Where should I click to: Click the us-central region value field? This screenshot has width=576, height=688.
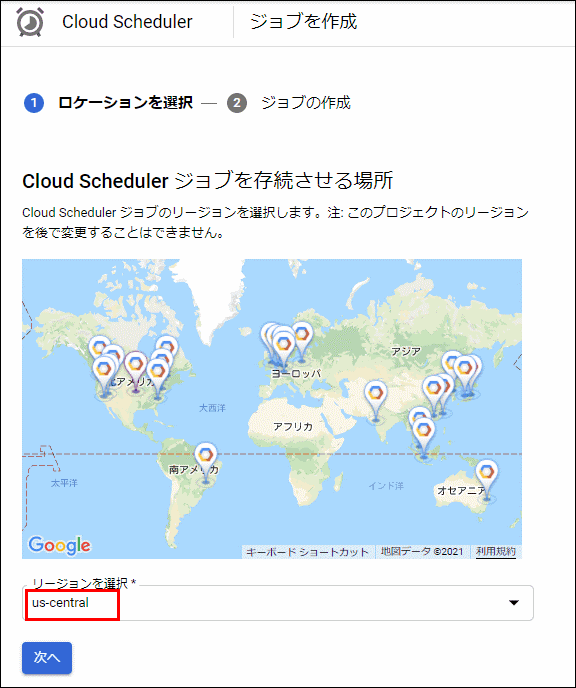(278, 603)
